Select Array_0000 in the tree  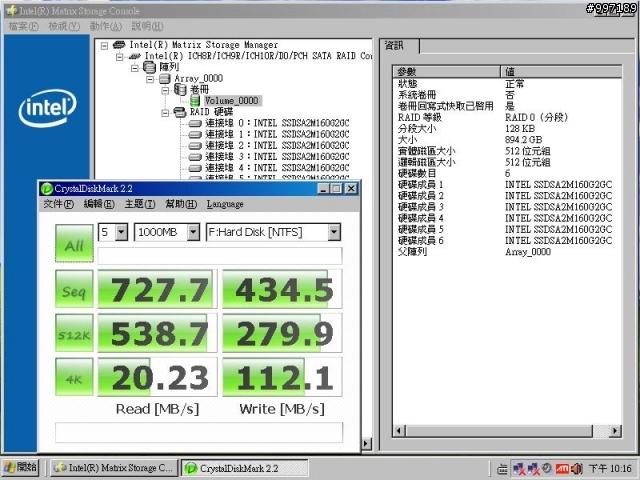coord(198,78)
